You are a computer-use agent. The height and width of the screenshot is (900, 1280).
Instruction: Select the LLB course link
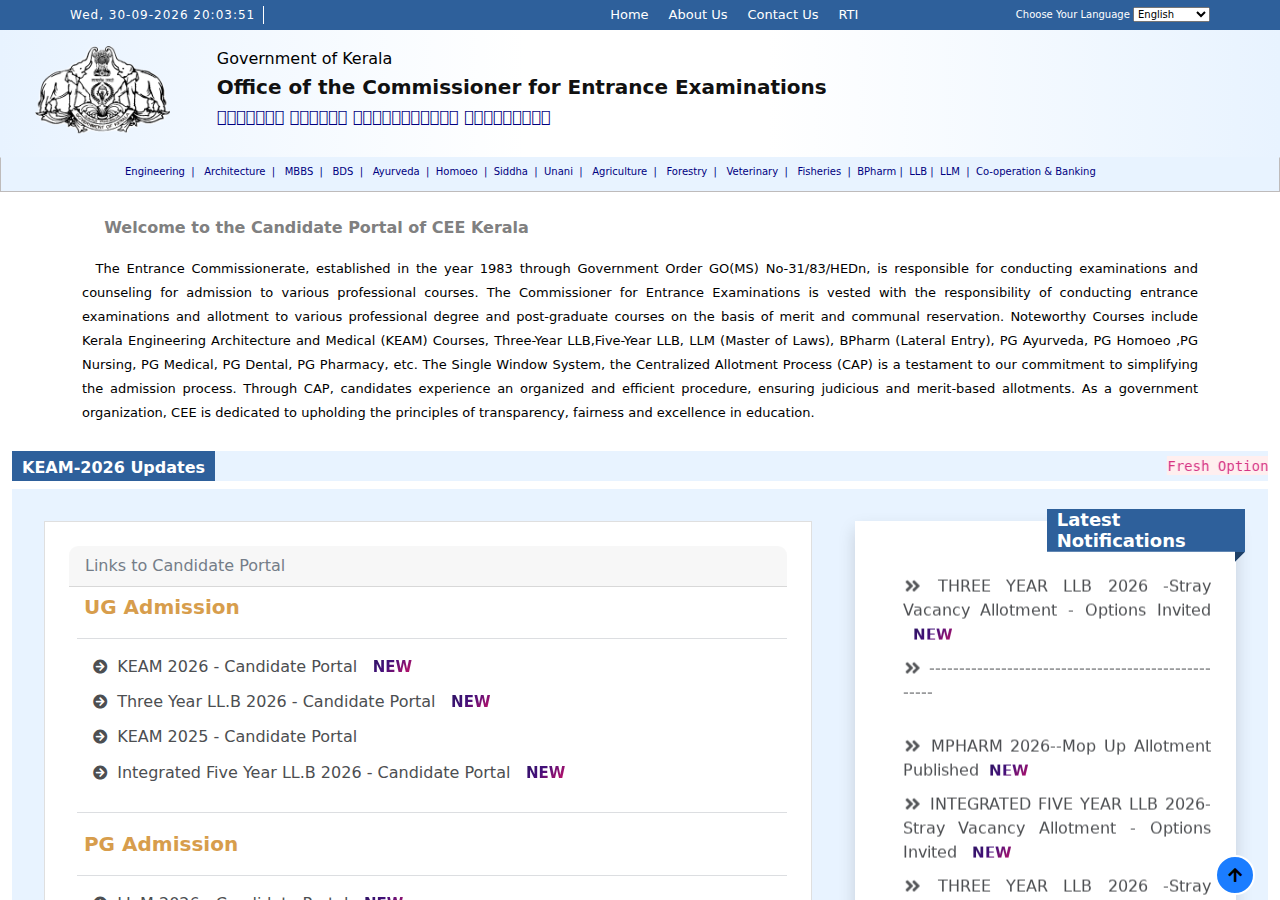pyautogui.click(x=918, y=172)
